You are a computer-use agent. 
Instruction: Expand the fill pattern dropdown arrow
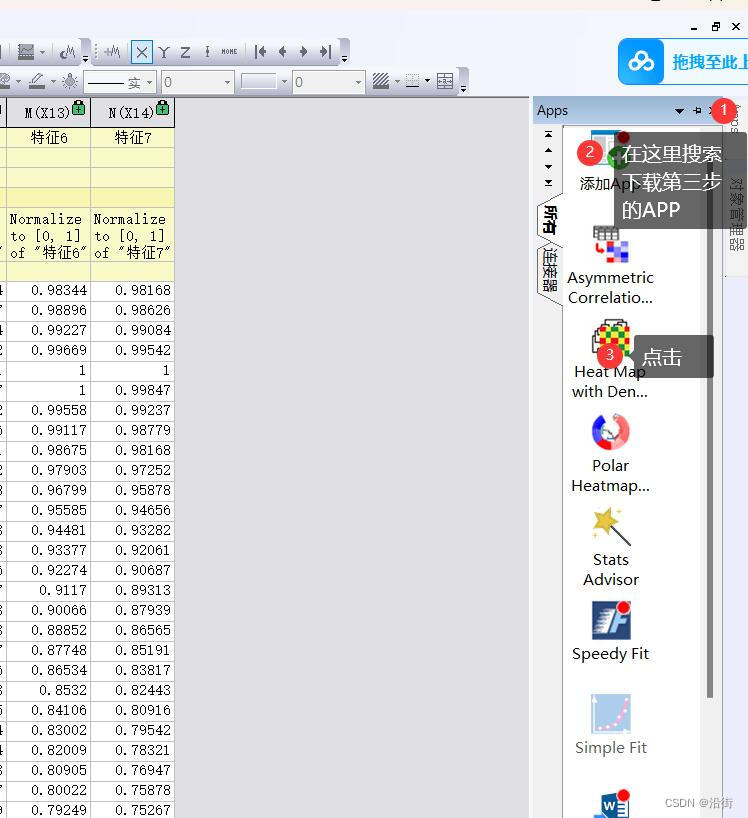click(x=397, y=81)
